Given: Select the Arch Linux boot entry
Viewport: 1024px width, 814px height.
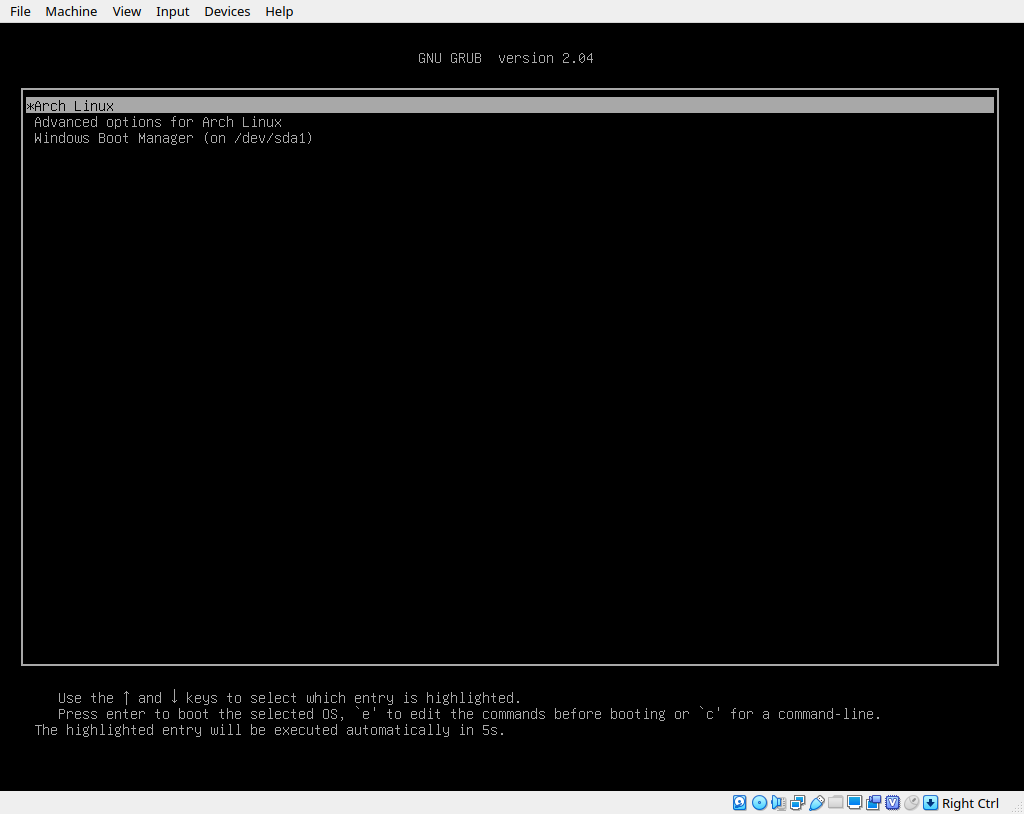Looking at the screenshot, I should point(74,106).
